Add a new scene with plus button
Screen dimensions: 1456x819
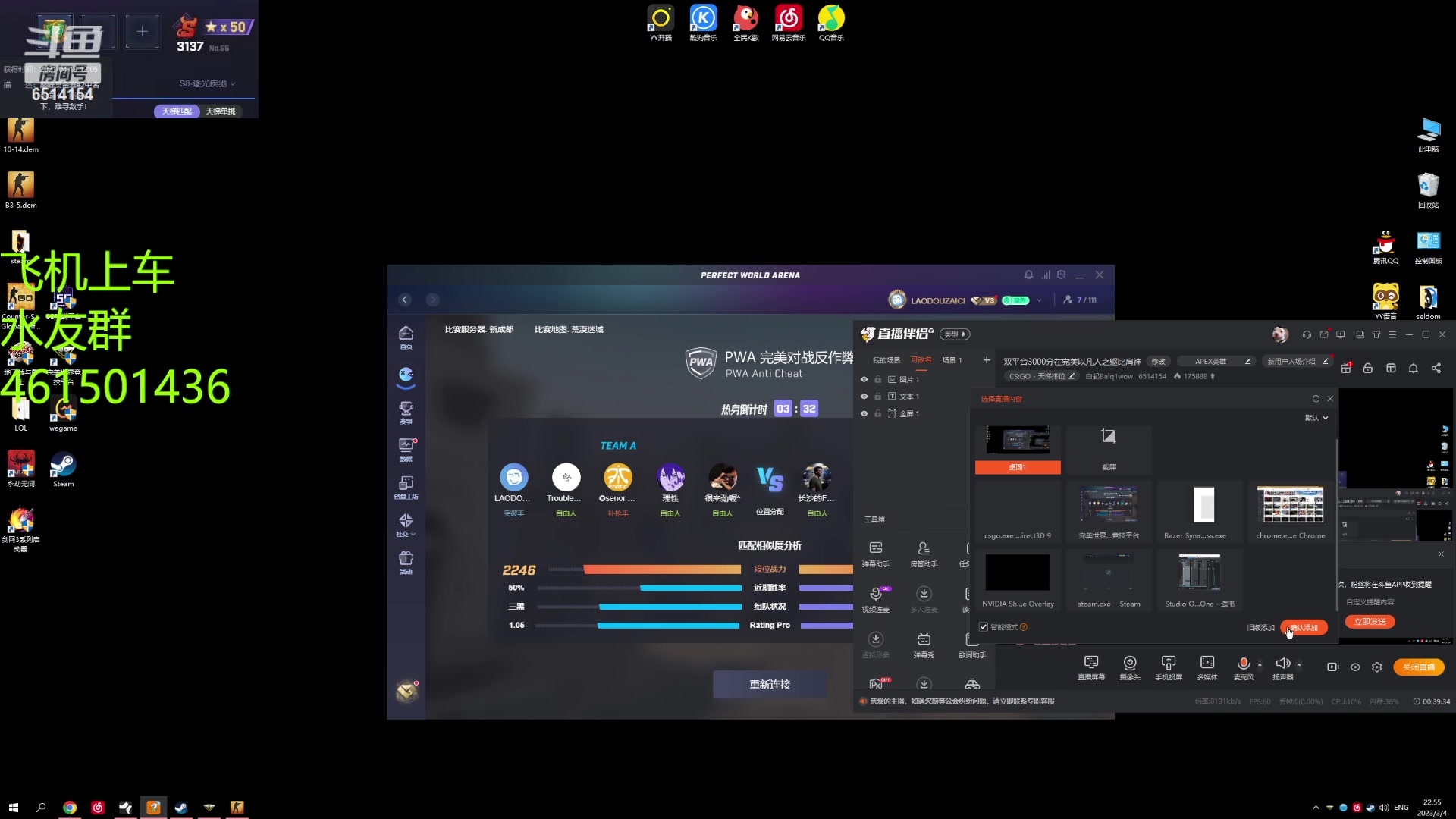coord(987,360)
